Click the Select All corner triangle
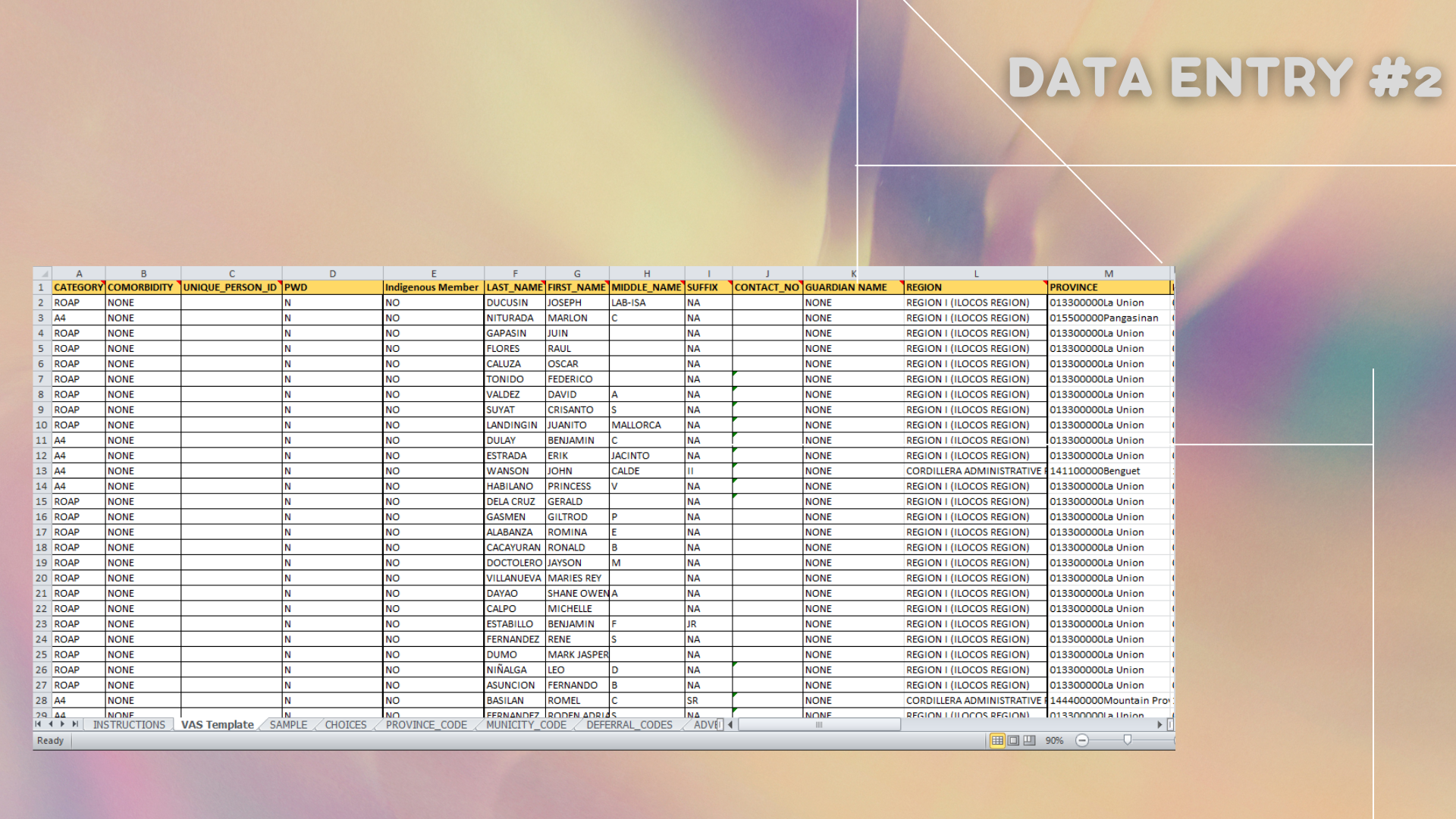Screen dimensions: 1456x819 tap(42, 273)
